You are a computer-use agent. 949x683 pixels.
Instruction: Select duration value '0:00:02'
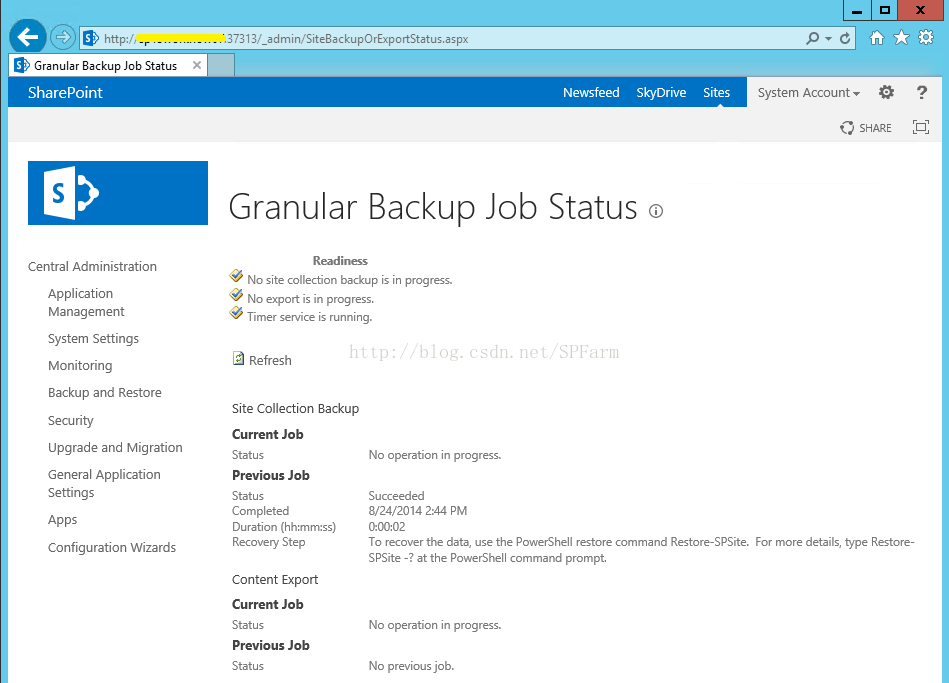(x=387, y=527)
